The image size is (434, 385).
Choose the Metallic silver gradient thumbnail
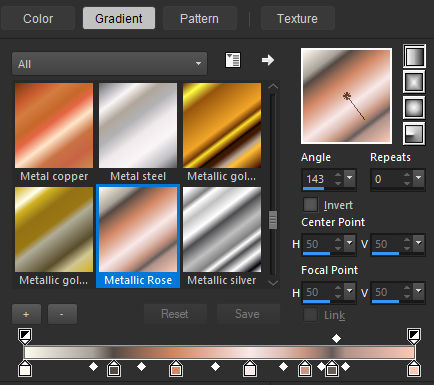(222, 229)
